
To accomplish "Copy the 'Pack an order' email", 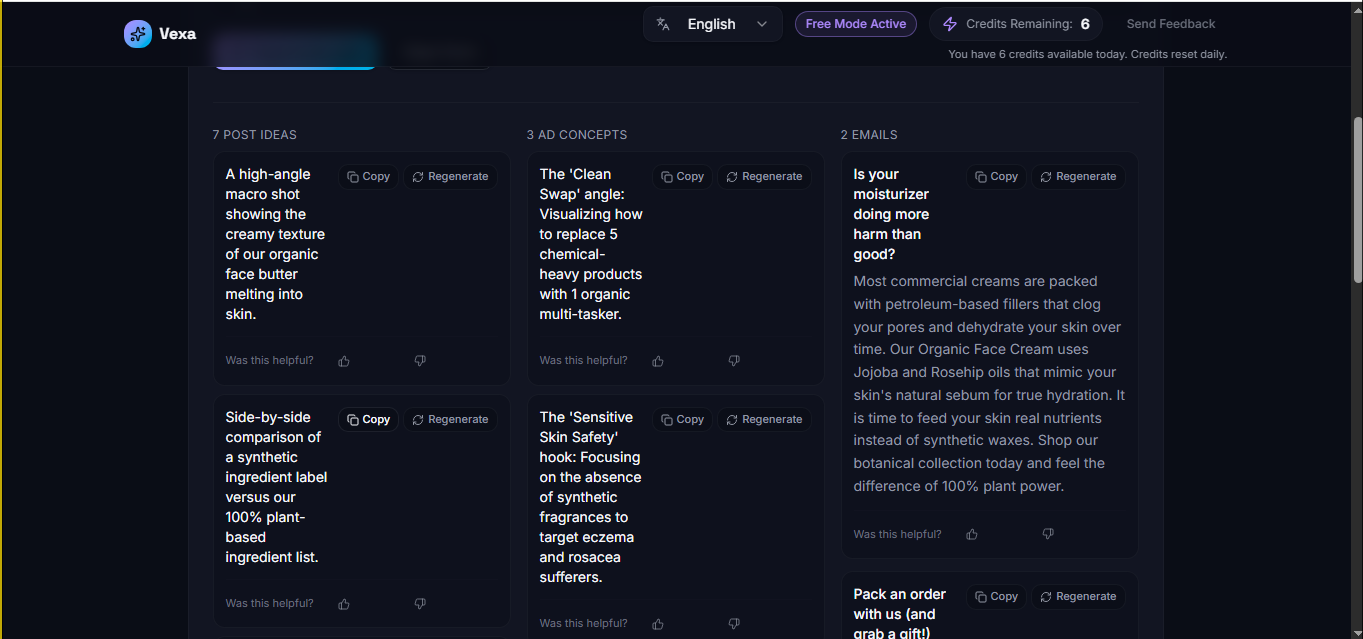I will (996, 597).
